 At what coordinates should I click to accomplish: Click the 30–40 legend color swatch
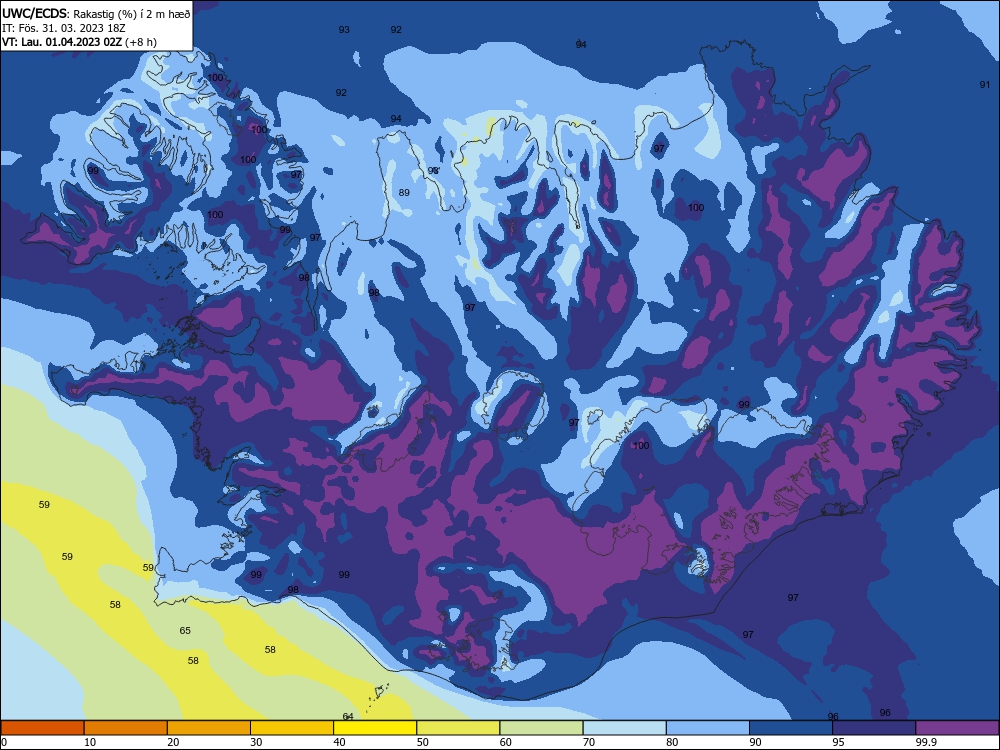click(x=292, y=728)
